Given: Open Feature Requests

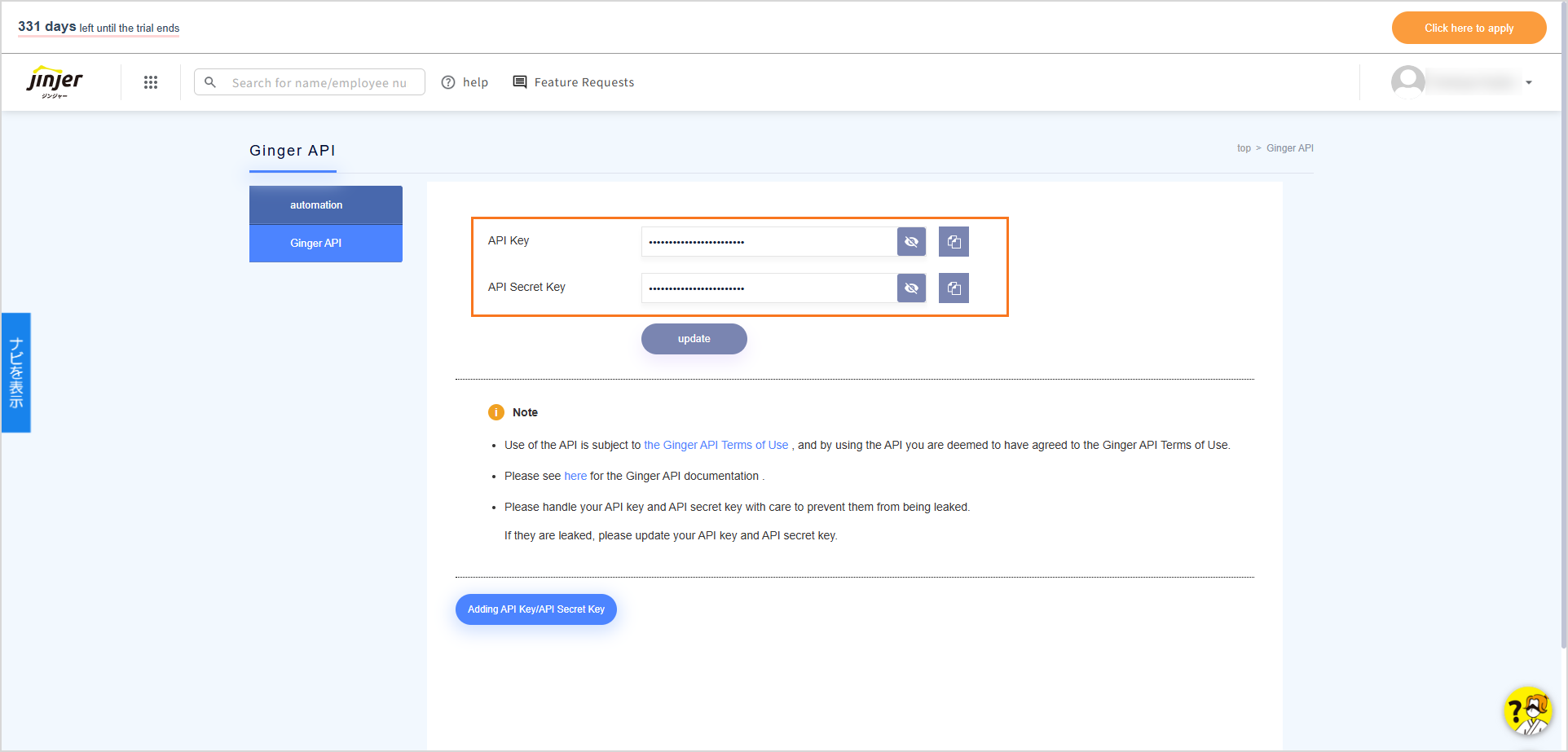Looking at the screenshot, I should [574, 82].
